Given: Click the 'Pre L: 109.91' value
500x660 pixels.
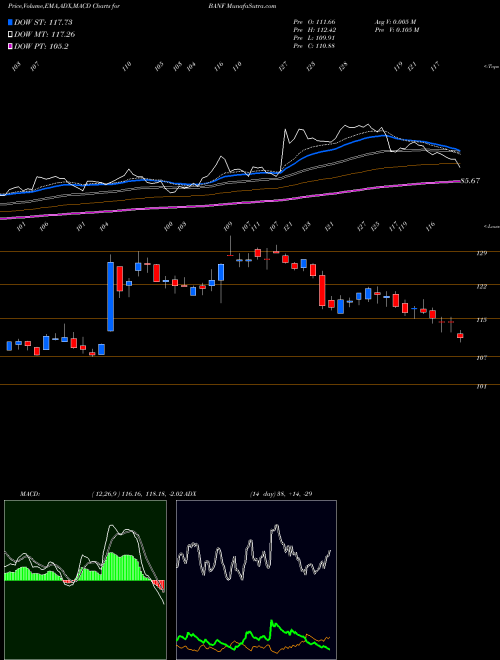Looking at the screenshot, I should 314,38.
